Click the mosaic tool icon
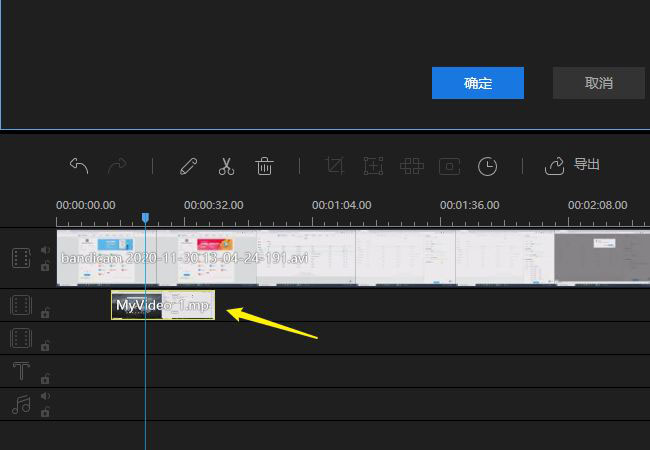 click(412, 166)
